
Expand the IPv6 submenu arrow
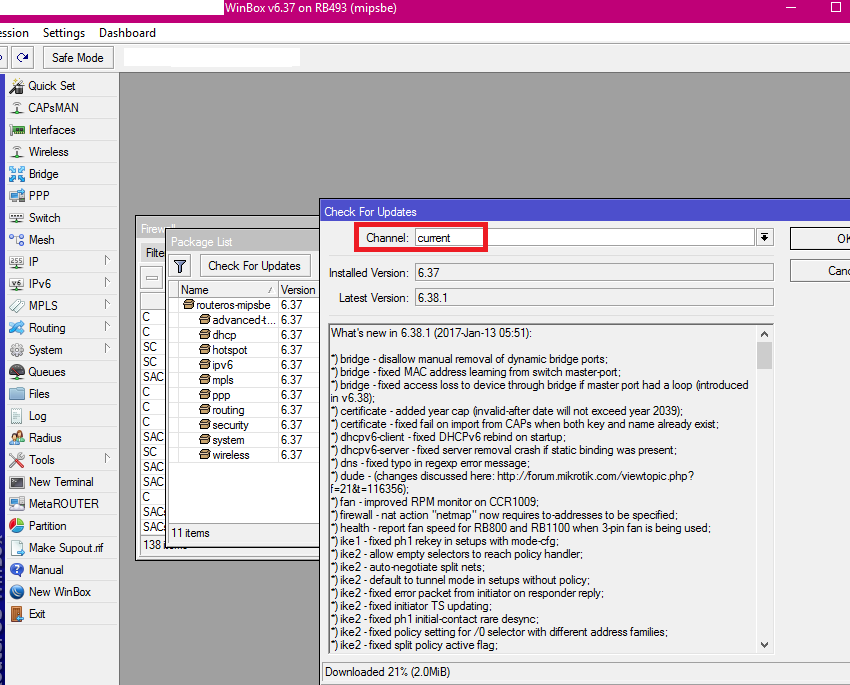click(107, 282)
